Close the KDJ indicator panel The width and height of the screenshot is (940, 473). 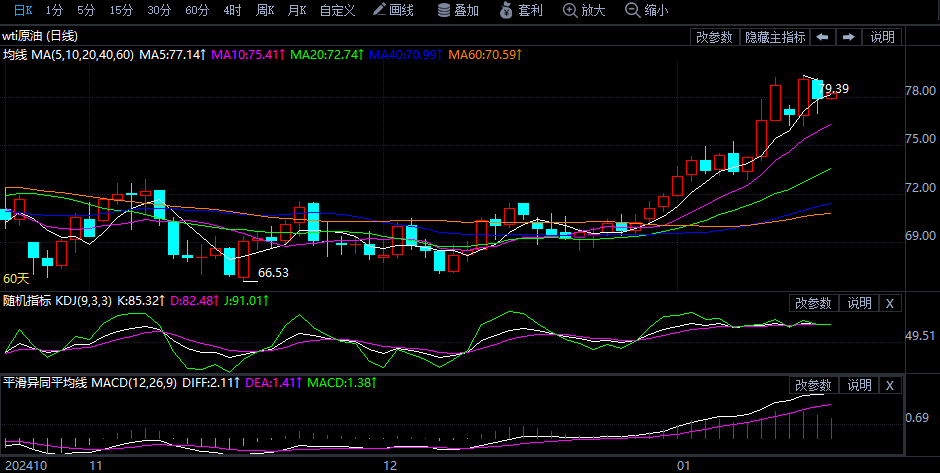pyautogui.click(x=890, y=303)
